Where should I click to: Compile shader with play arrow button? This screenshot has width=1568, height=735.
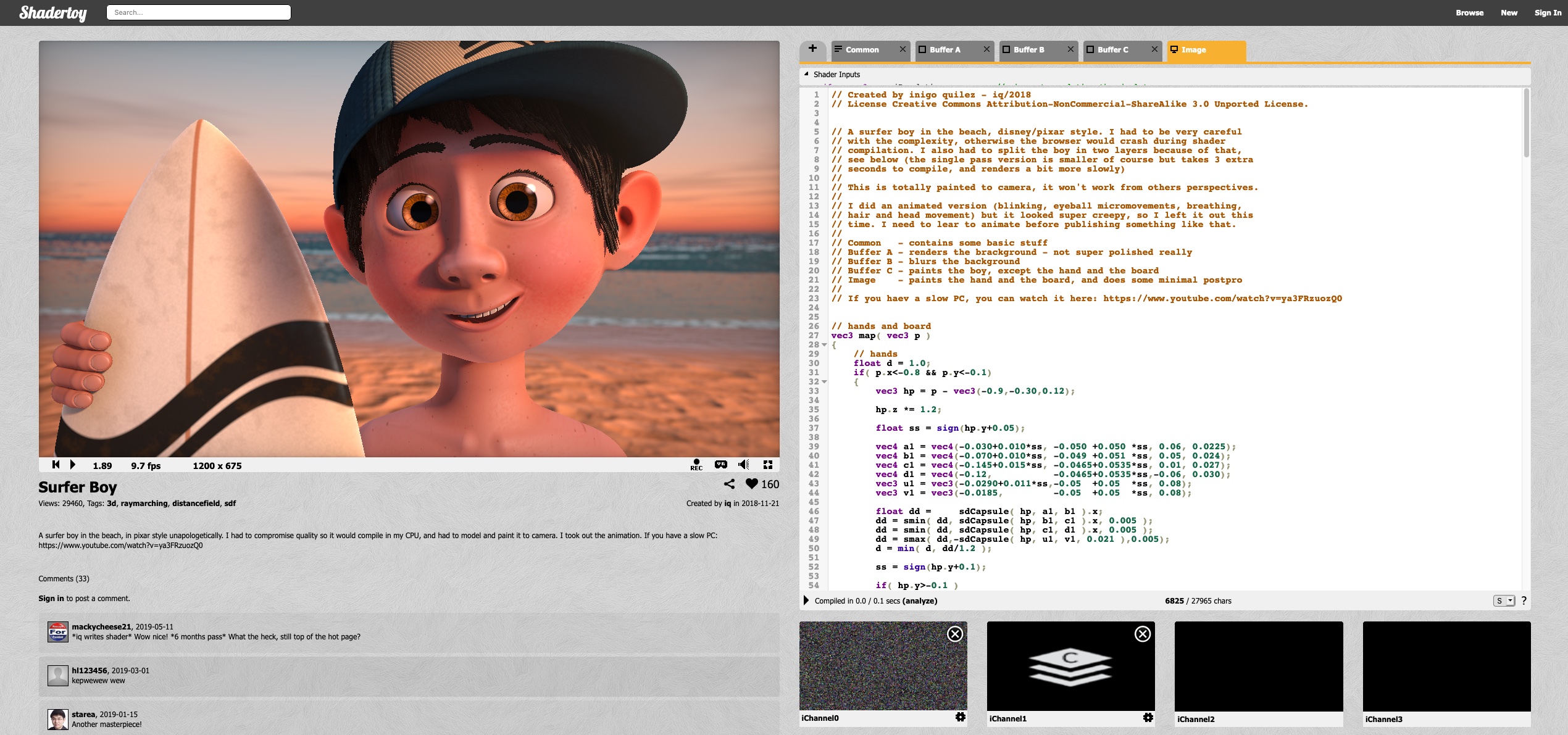806,600
